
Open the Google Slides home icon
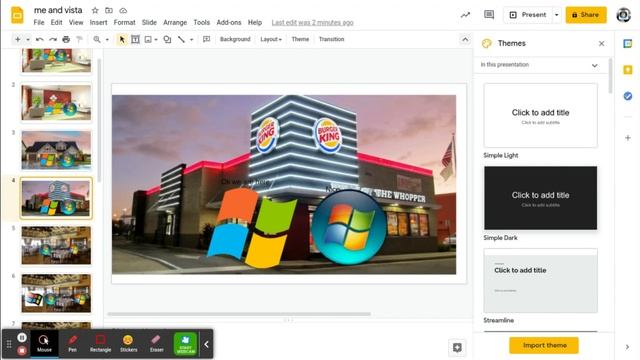[17, 16]
